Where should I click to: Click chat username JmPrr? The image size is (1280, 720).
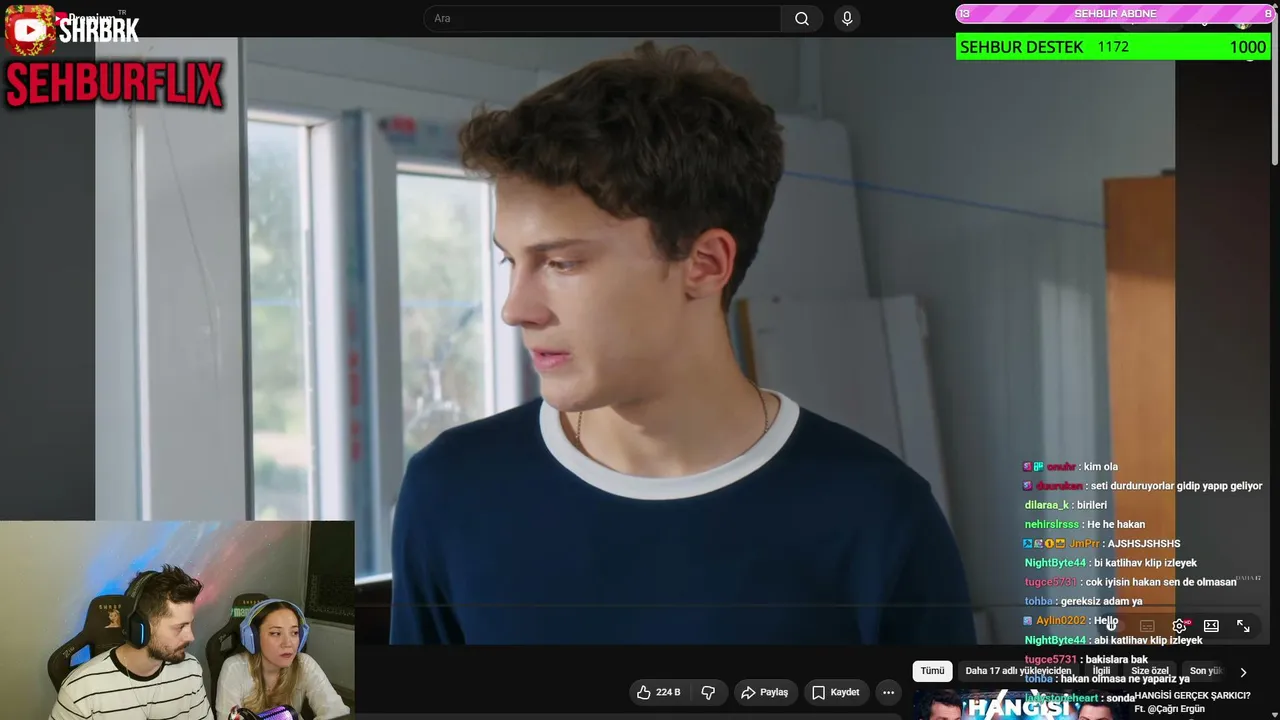[x=1084, y=544]
